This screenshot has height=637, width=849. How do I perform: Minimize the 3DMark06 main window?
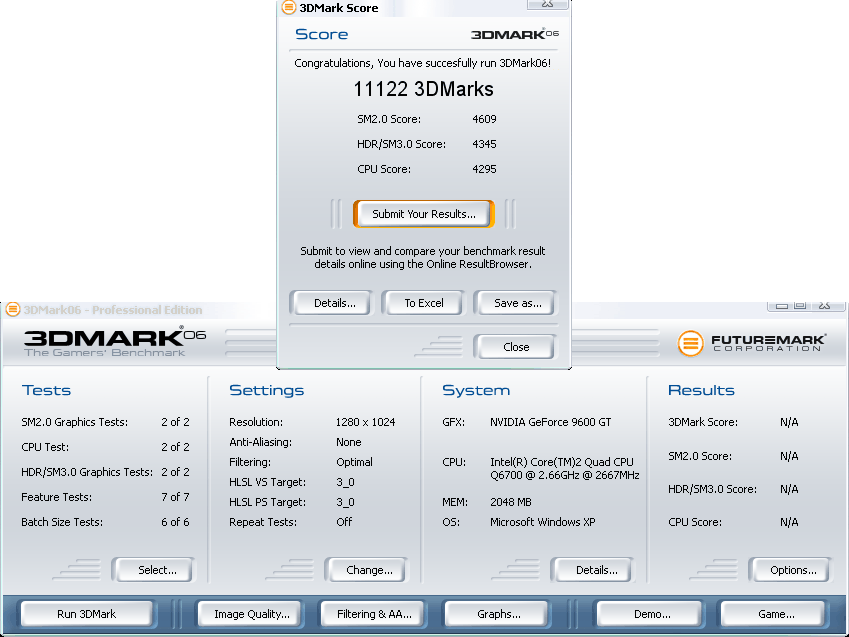[780, 306]
